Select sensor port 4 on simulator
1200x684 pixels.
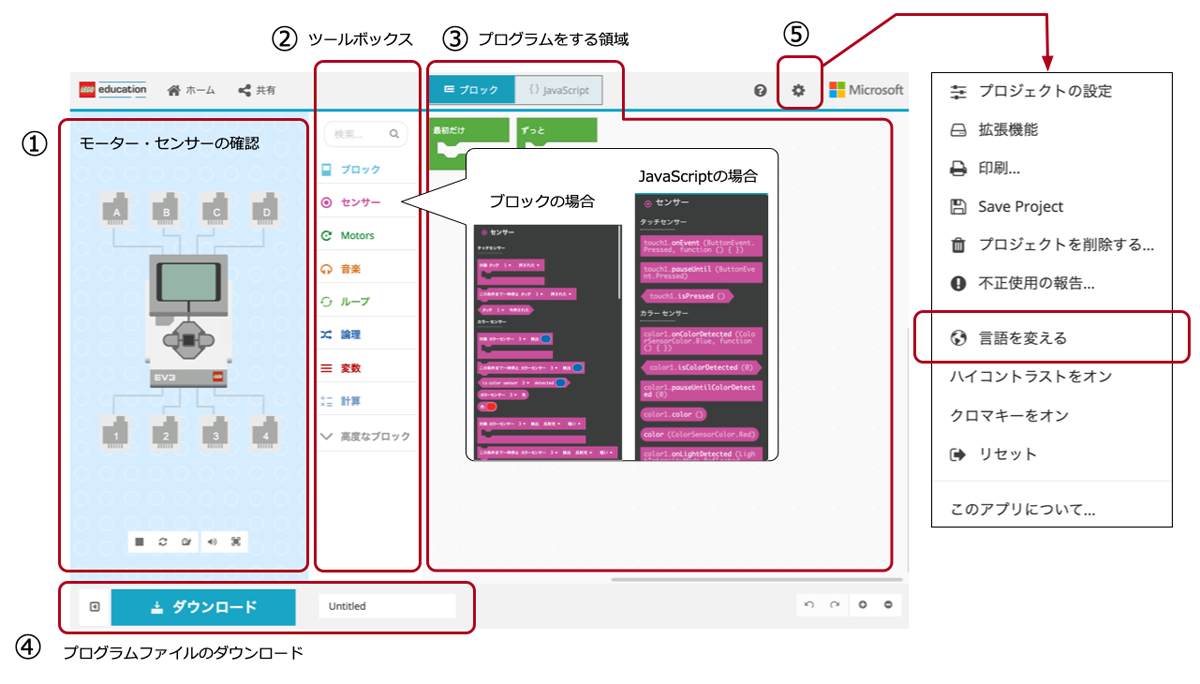click(x=263, y=432)
